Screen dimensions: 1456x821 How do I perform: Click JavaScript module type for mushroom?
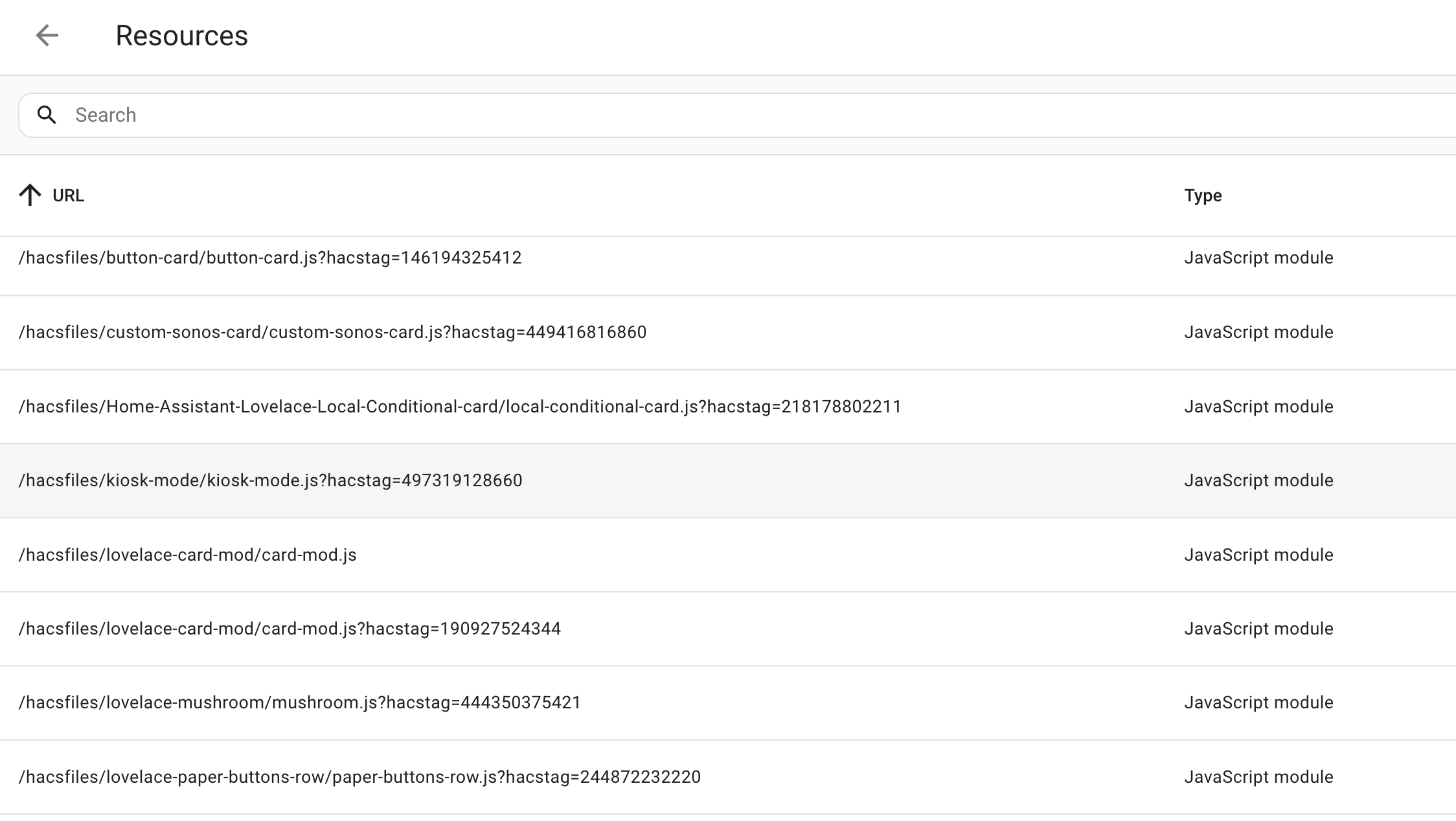coord(1258,703)
